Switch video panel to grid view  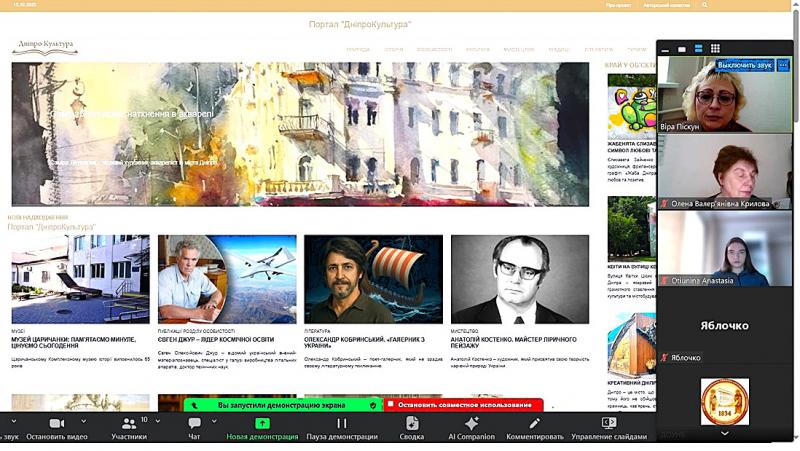tap(715, 48)
